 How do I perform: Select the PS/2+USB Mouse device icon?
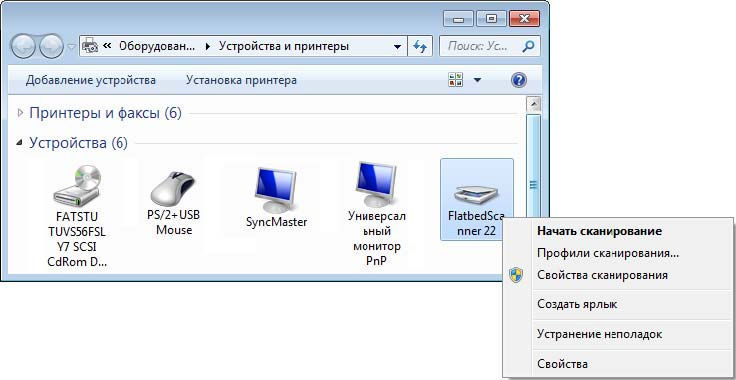click(x=174, y=189)
